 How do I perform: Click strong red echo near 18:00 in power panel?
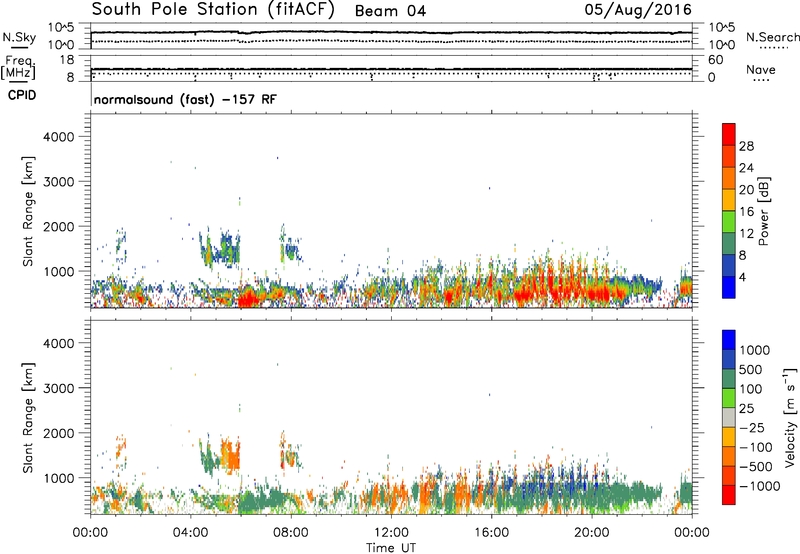tap(551, 286)
